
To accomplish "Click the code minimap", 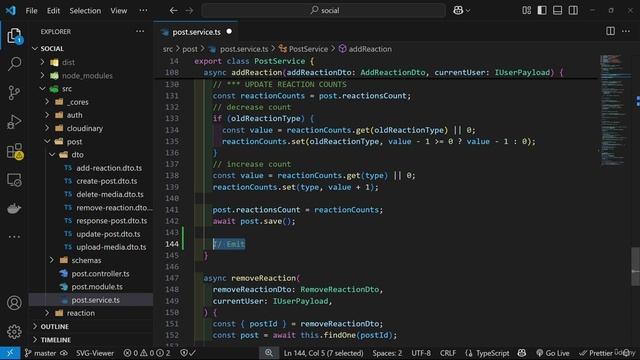I will (614, 110).
